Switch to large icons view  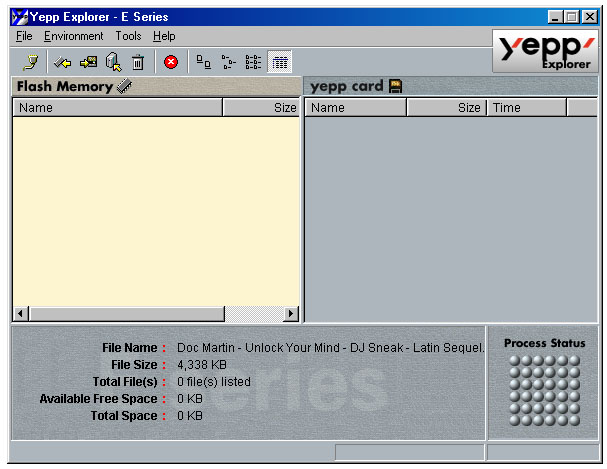click(x=204, y=62)
